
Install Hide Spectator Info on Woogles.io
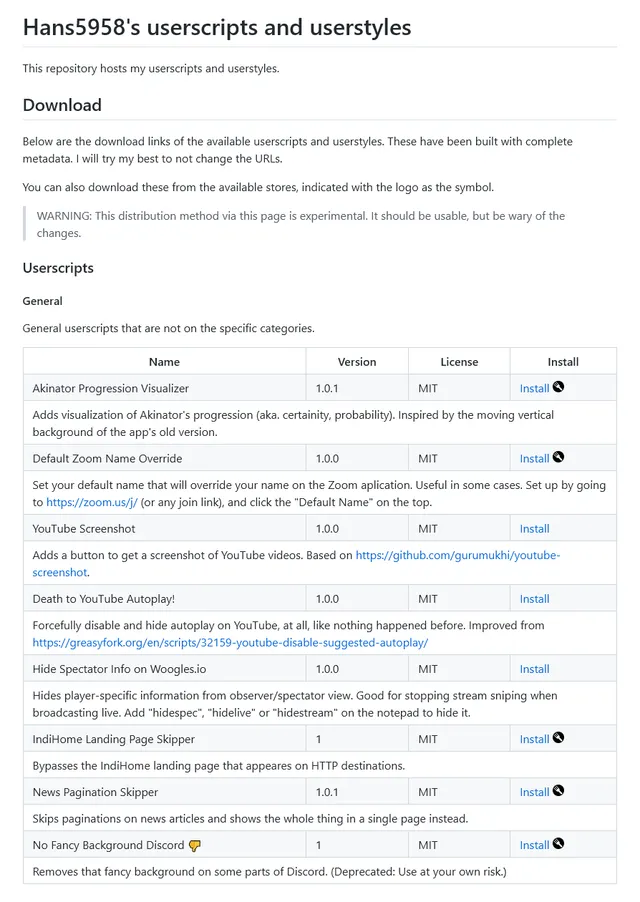click(x=534, y=668)
